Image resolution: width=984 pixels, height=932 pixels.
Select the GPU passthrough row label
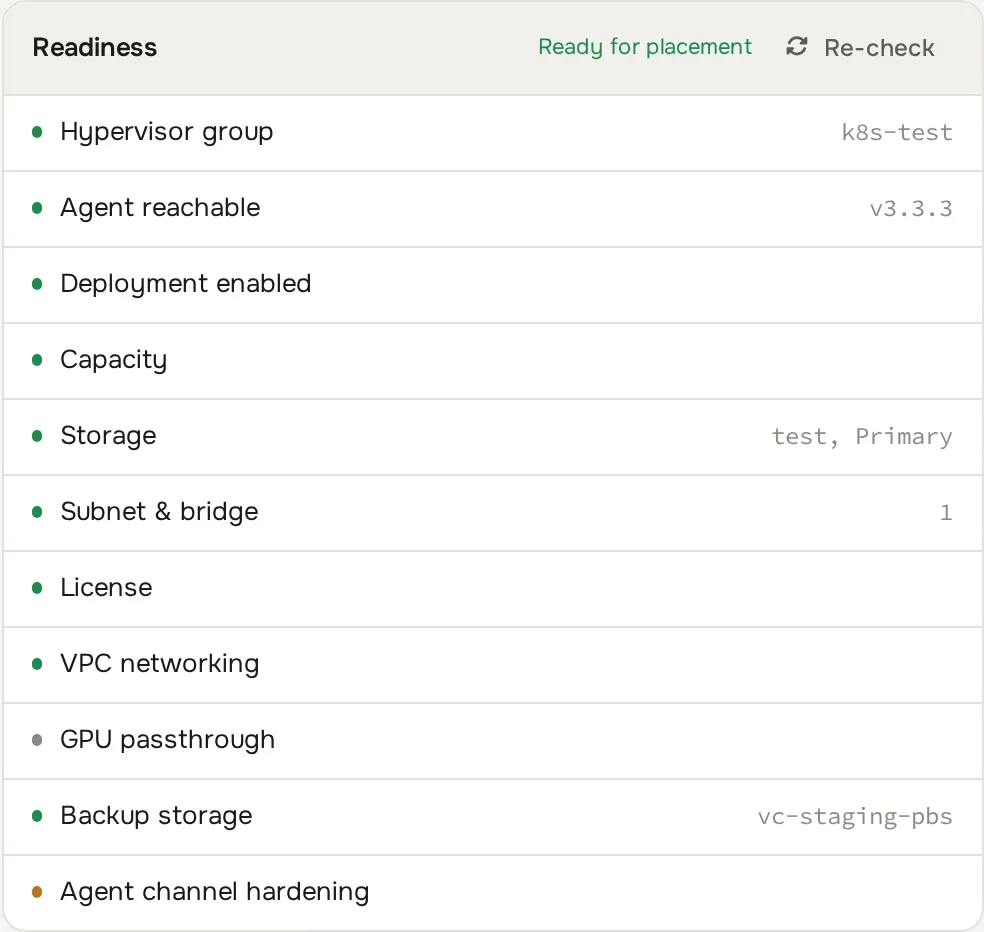(168, 741)
